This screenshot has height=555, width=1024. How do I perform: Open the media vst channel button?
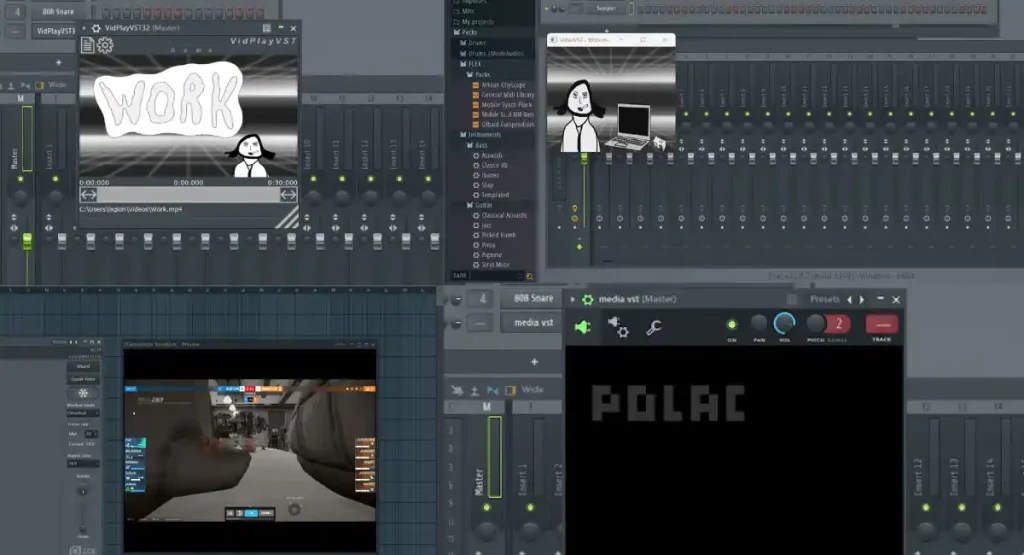(533, 323)
